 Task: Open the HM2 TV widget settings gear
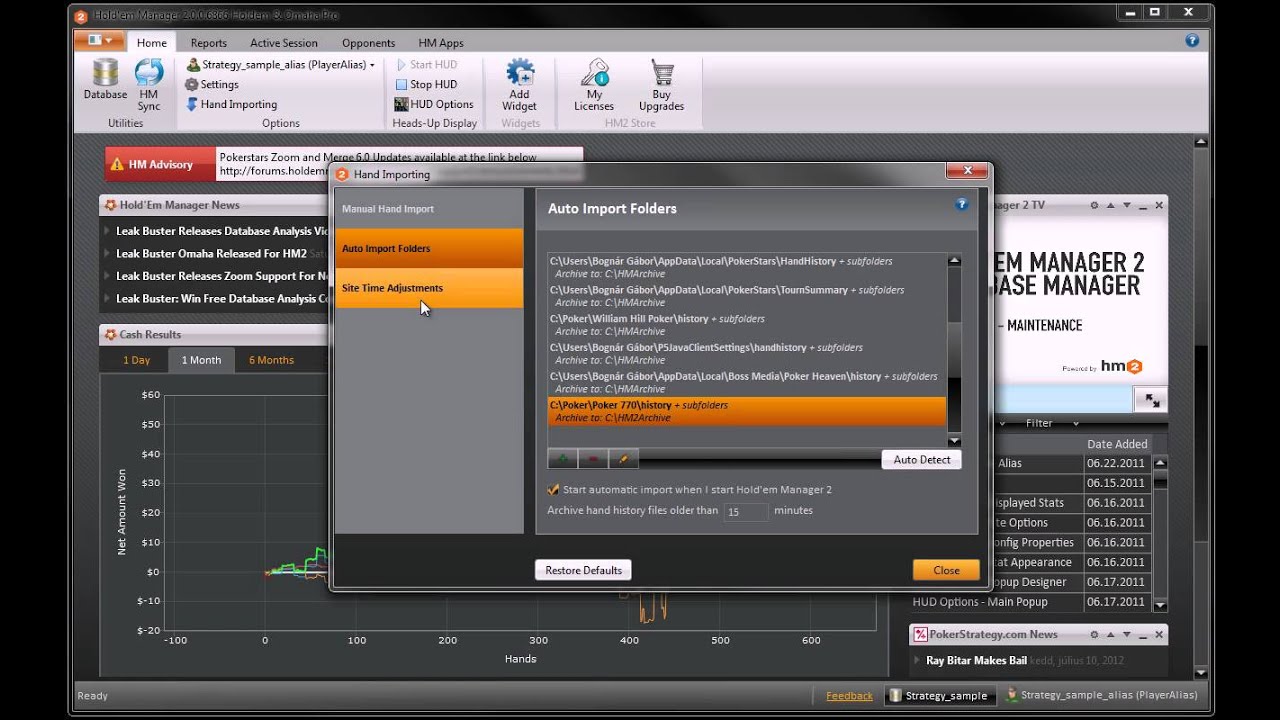[x=1095, y=205]
